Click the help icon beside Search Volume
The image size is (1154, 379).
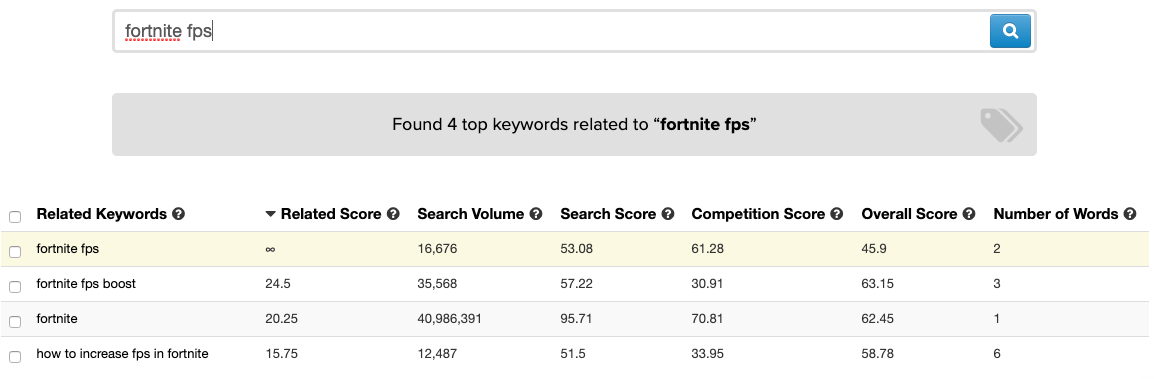click(536, 214)
